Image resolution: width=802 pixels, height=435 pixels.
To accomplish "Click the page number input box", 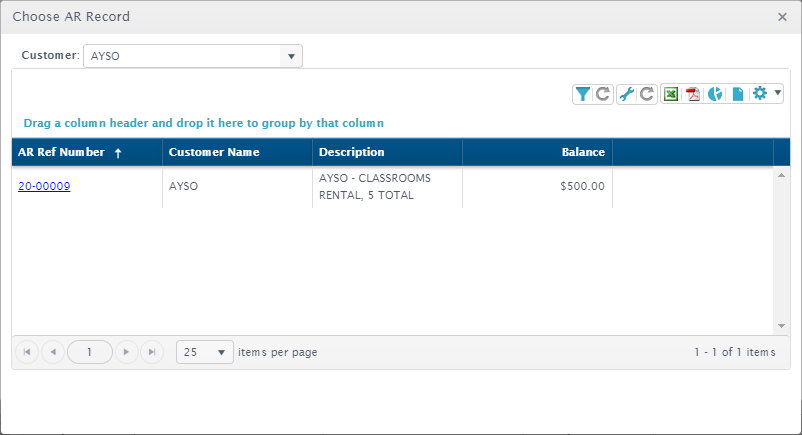I will click(x=90, y=352).
